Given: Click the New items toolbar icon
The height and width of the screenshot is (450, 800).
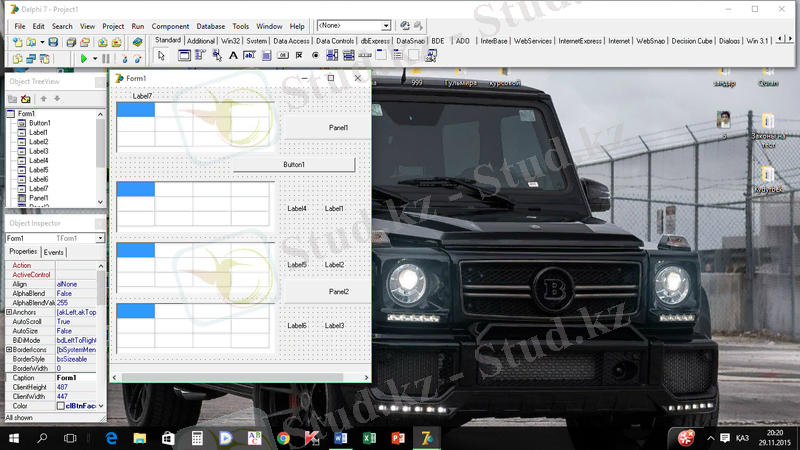Looking at the screenshot, I should 17,42.
